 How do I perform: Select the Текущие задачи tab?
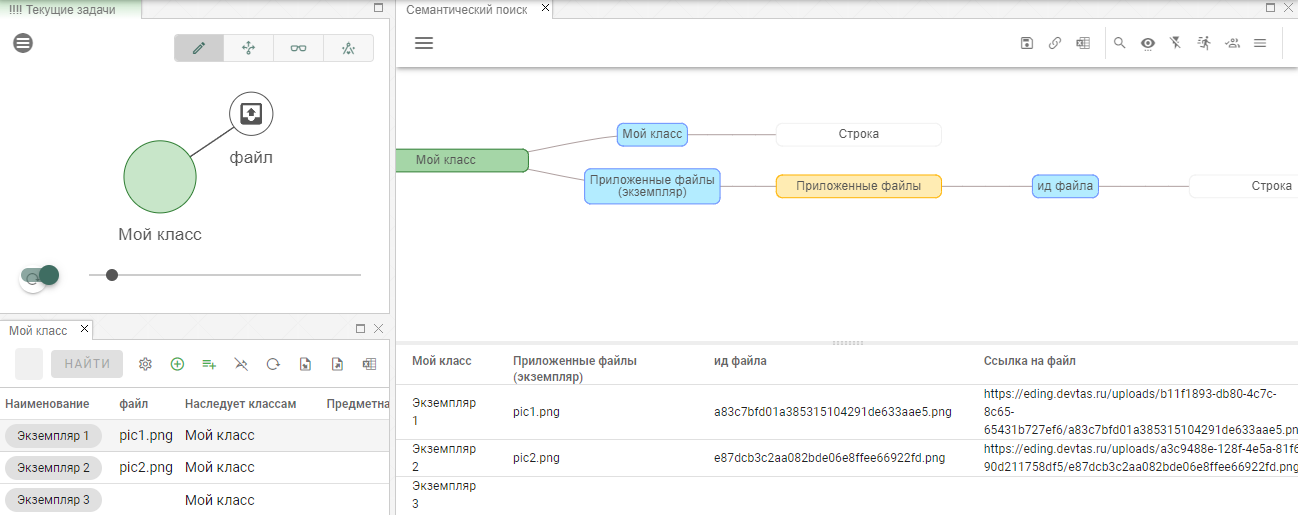tap(68, 10)
